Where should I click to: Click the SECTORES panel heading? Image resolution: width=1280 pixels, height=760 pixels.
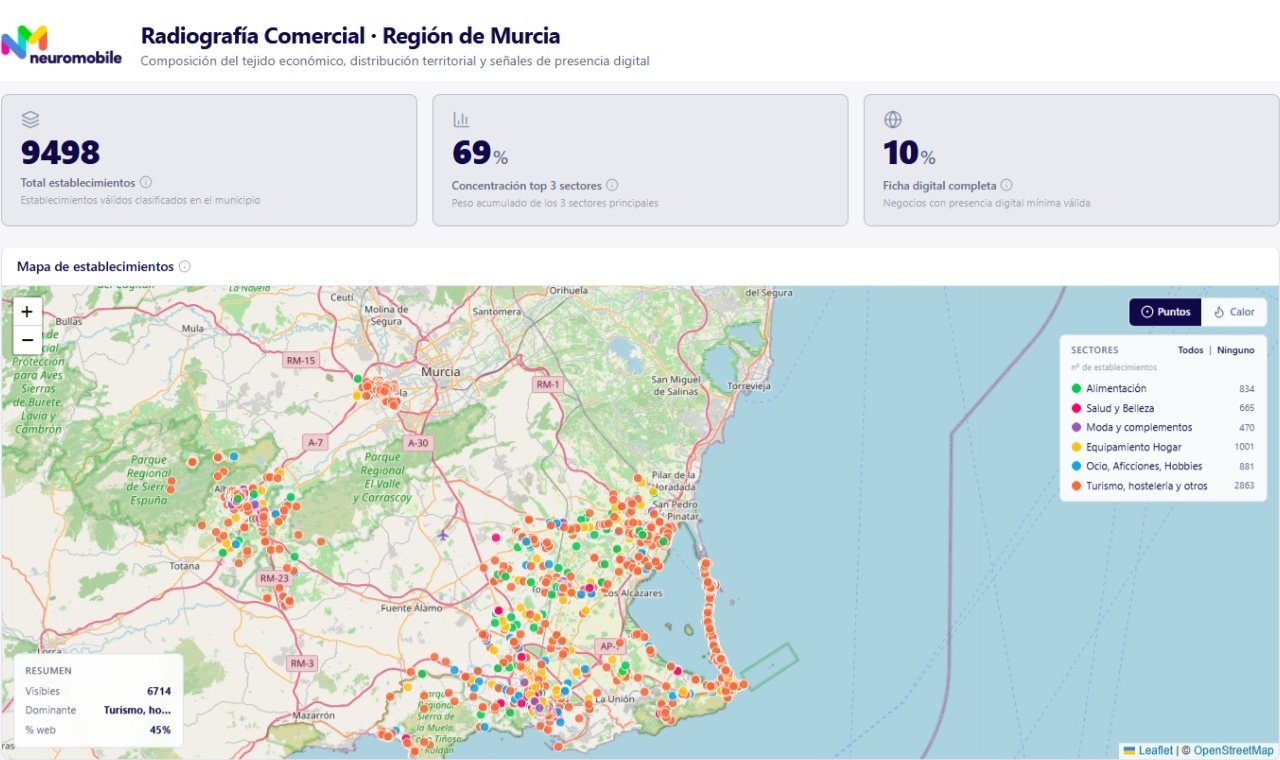click(x=1095, y=350)
